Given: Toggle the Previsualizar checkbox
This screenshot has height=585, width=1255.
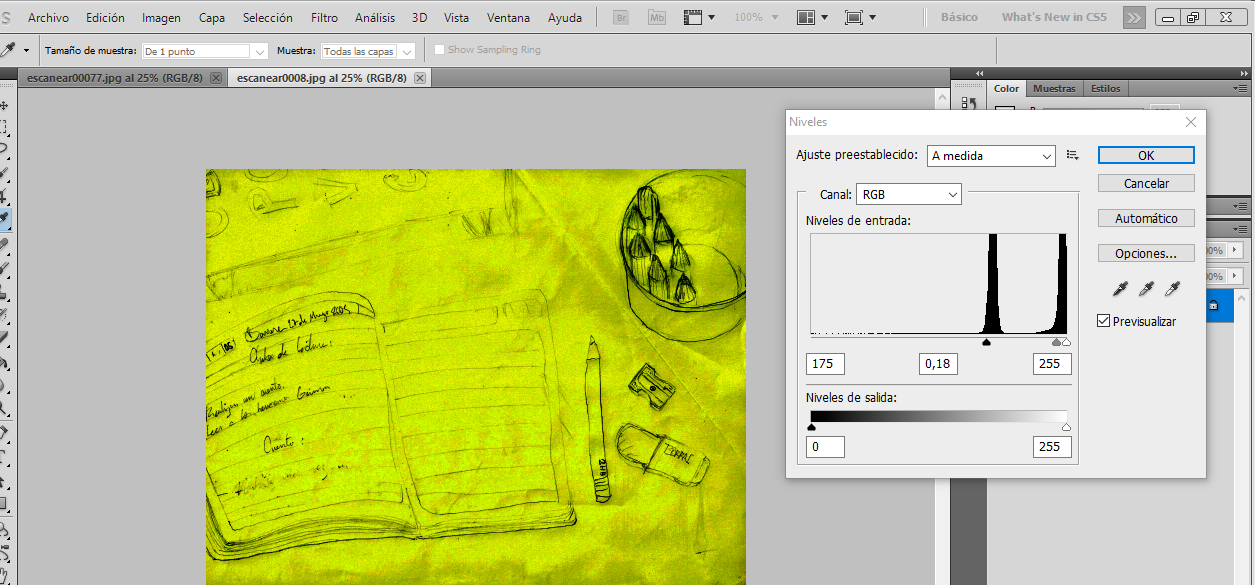Looking at the screenshot, I should click(1104, 321).
